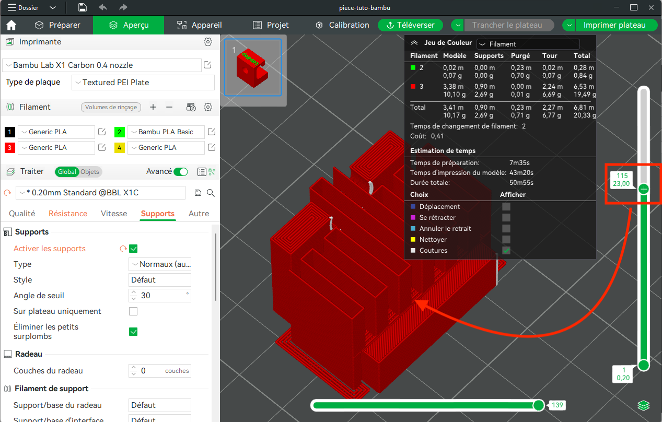
Task: Select plate 1 thumbnail
Action: [253, 68]
